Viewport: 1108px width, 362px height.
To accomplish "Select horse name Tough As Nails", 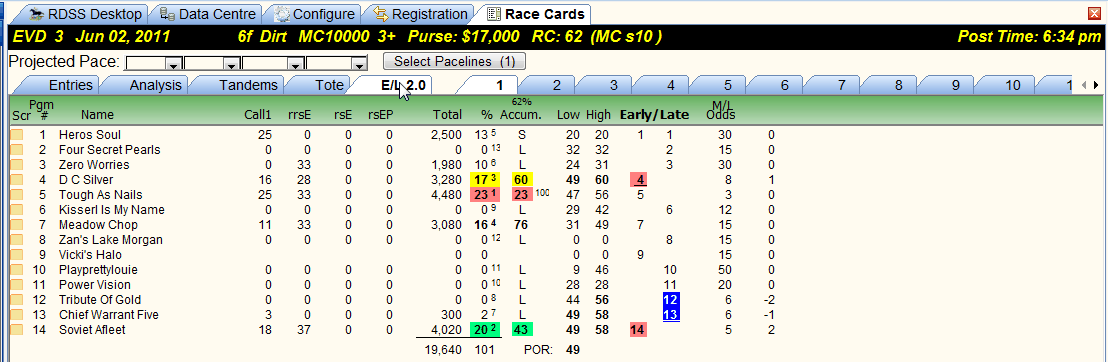I will click(101, 194).
